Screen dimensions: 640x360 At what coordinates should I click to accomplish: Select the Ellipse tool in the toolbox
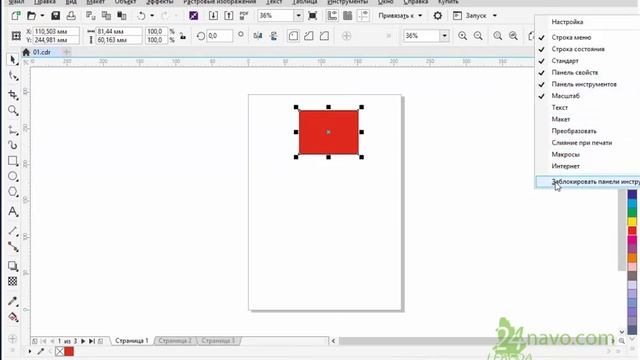[x=13, y=176]
